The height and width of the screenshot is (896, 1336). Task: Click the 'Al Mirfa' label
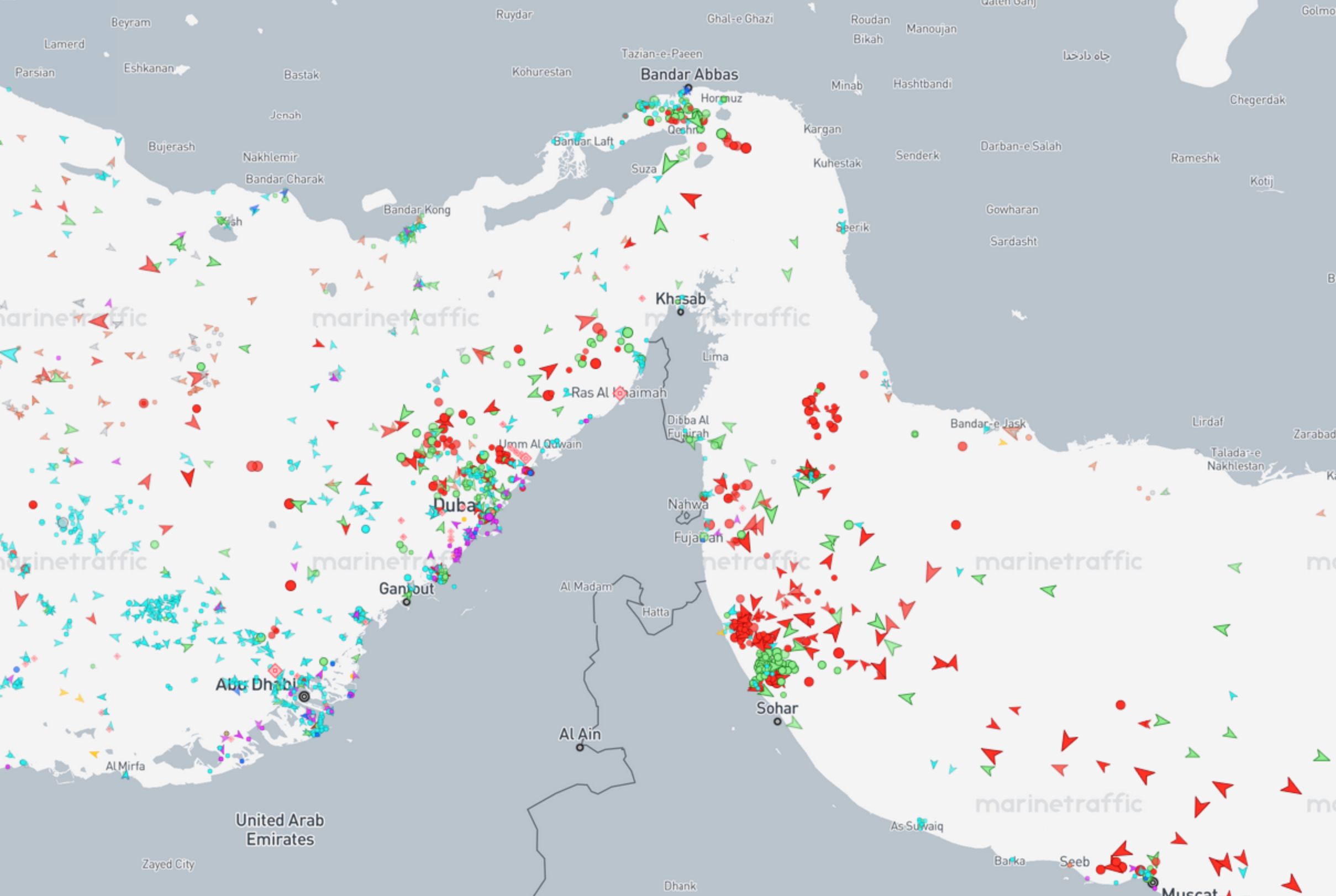125,766
